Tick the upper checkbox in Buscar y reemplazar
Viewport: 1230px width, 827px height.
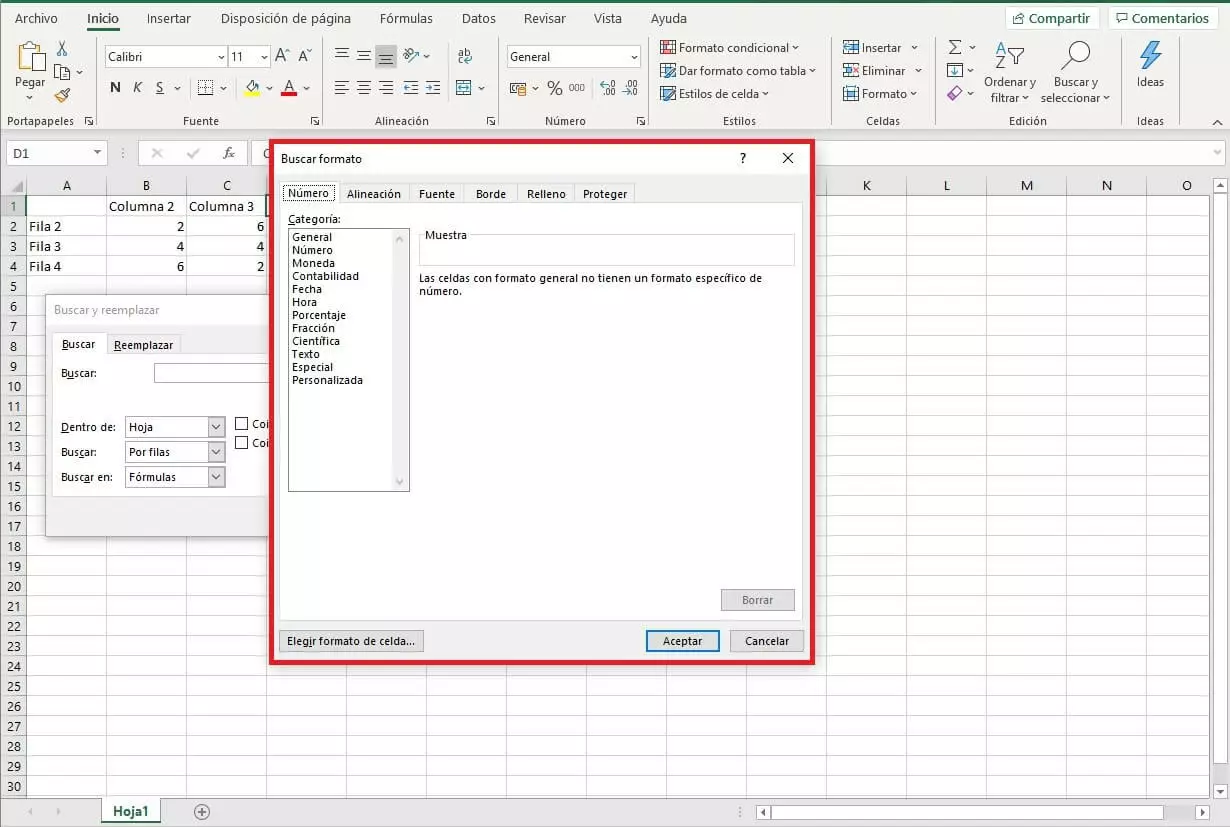(241, 424)
